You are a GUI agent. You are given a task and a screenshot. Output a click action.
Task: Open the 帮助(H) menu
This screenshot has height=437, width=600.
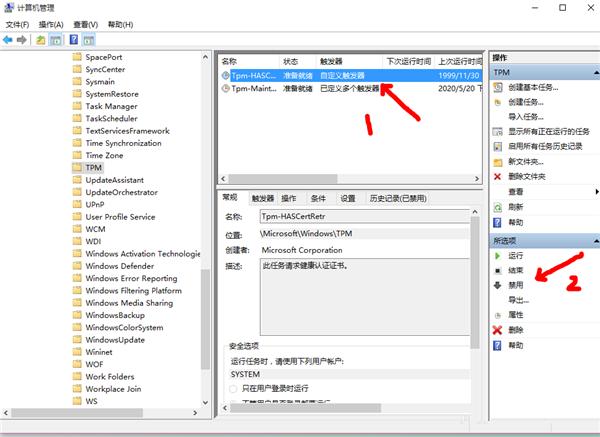[x=120, y=25]
